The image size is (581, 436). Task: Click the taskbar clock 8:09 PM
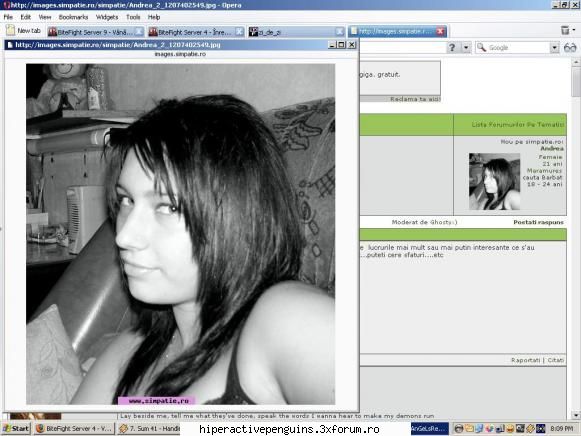pyautogui.click(x=561, y=429)
